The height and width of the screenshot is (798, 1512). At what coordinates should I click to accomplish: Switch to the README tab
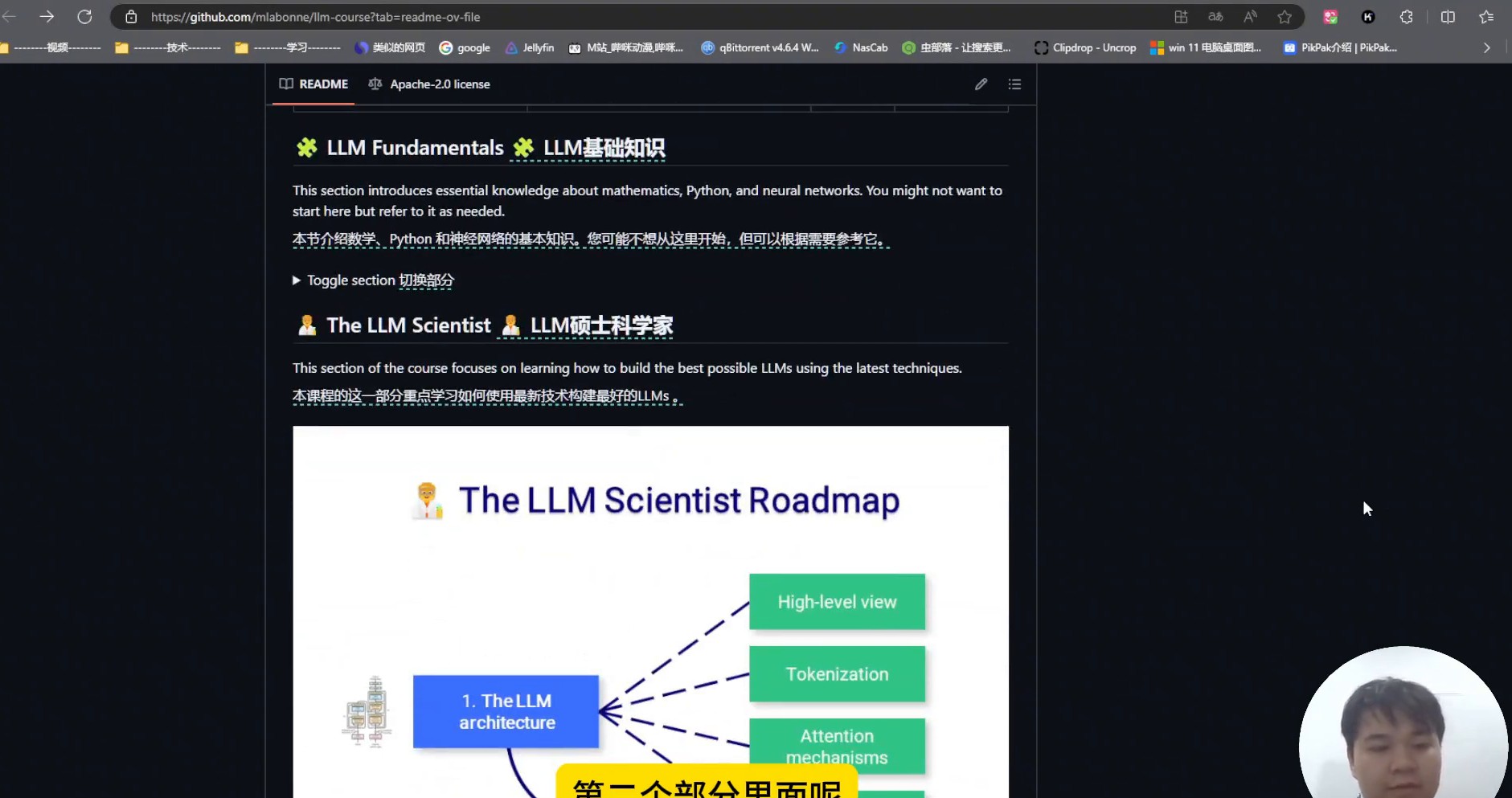click(x=313, y=84)
